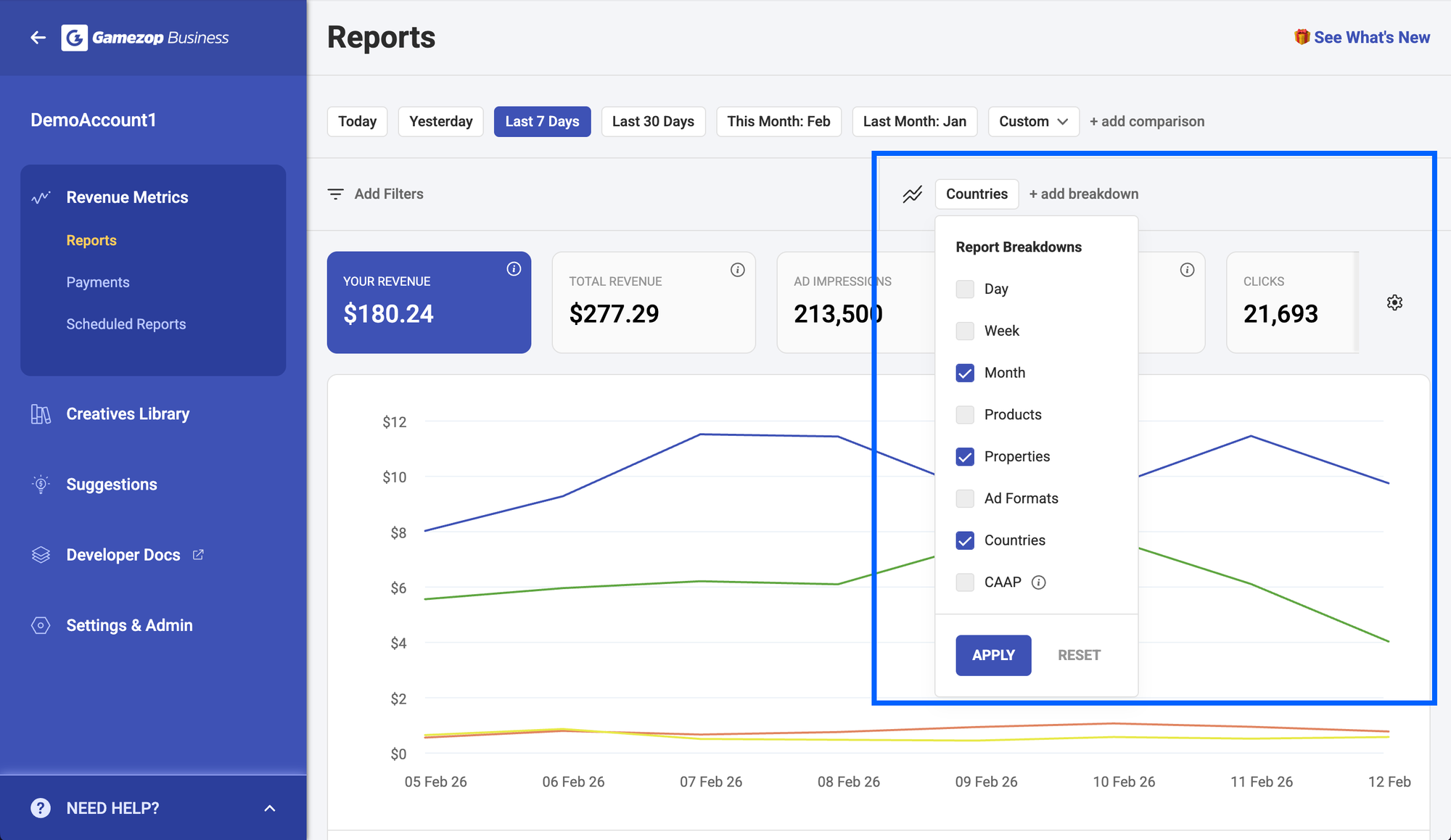Click the Total Revenue info icon
Image resolution: width=1451 pixels, height=840 pixels.
[x=737, y=270]
